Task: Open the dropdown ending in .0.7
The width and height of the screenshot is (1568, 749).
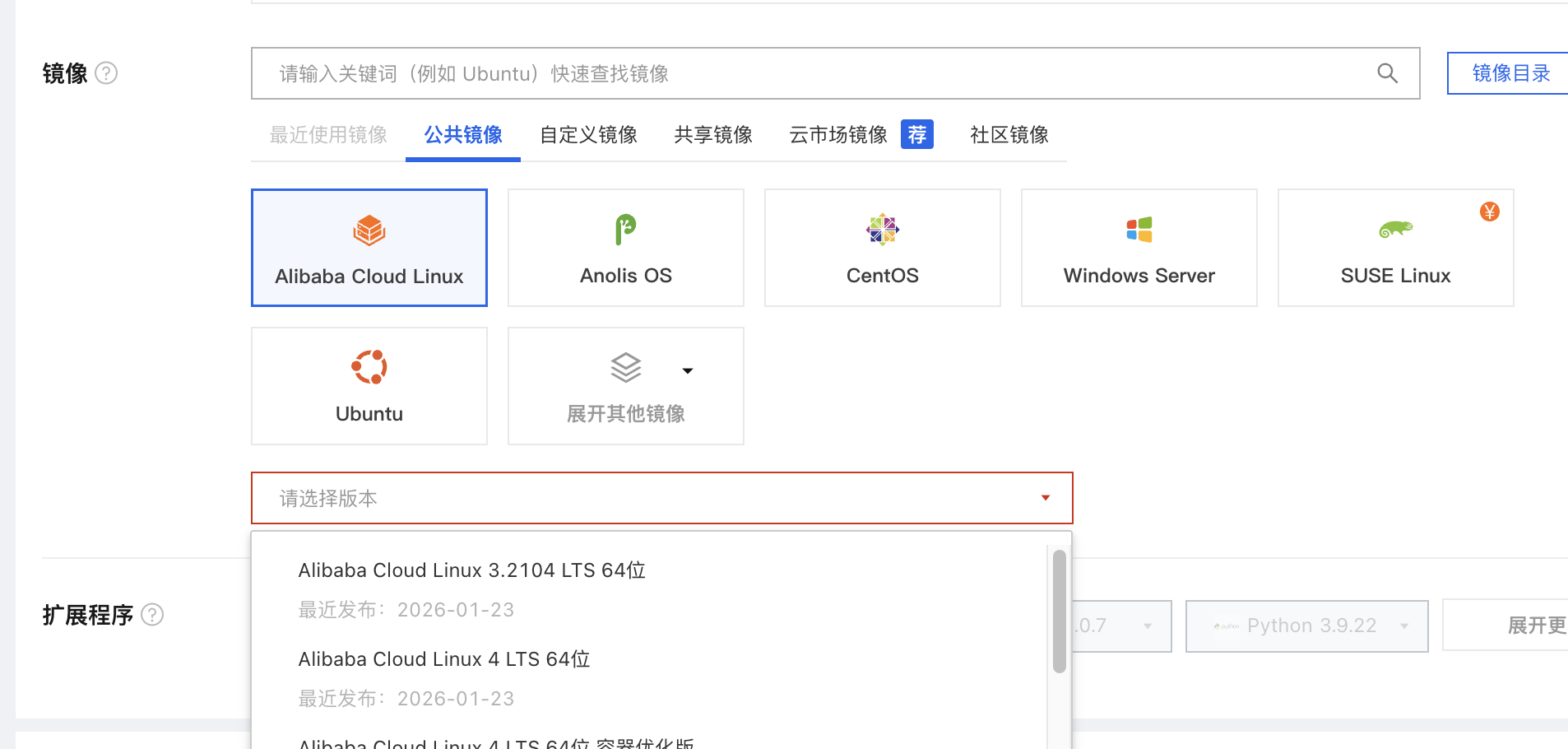Action: click(1122, 626)
